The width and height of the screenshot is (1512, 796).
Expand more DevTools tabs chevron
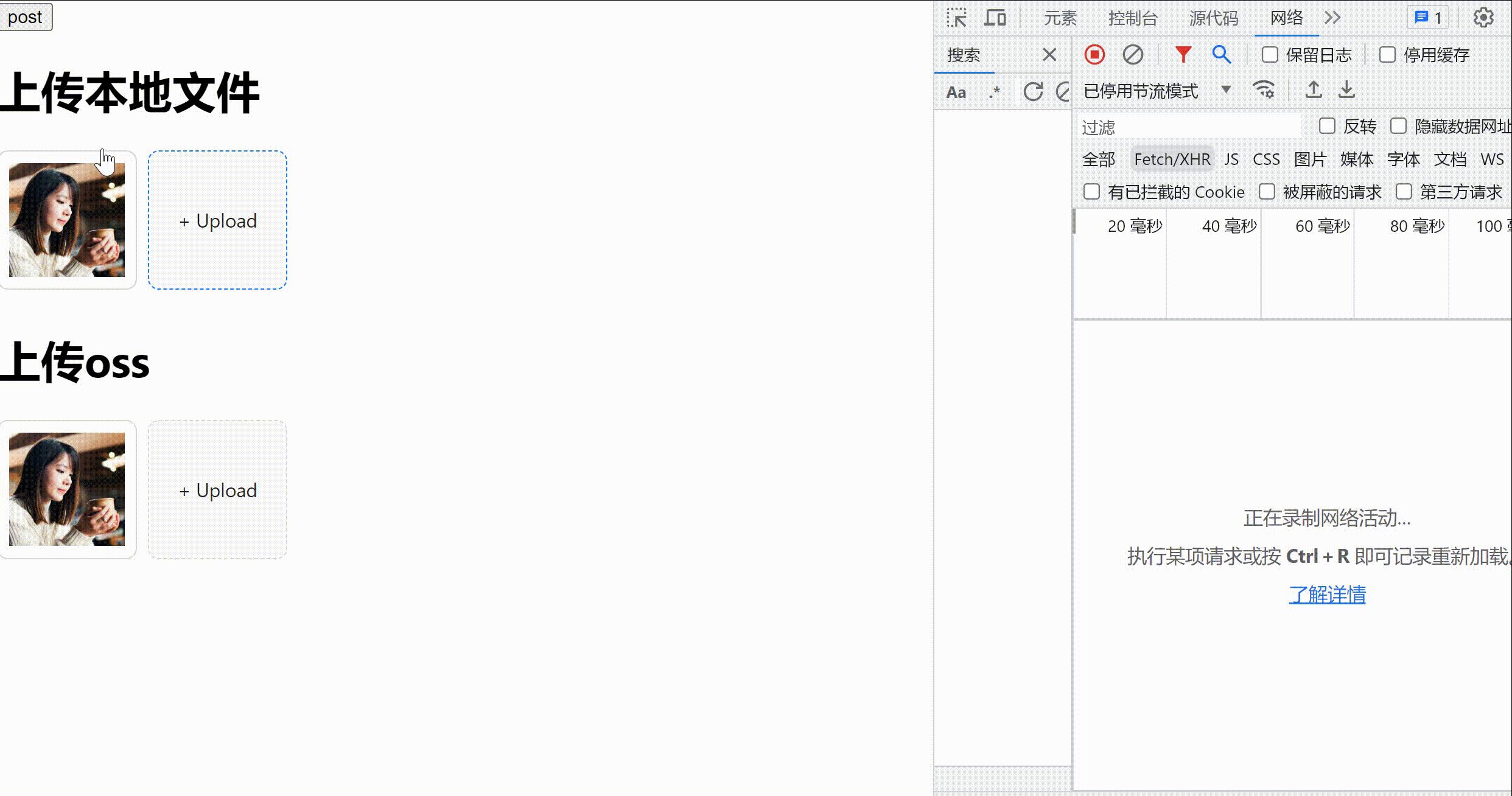[1332, 18]
